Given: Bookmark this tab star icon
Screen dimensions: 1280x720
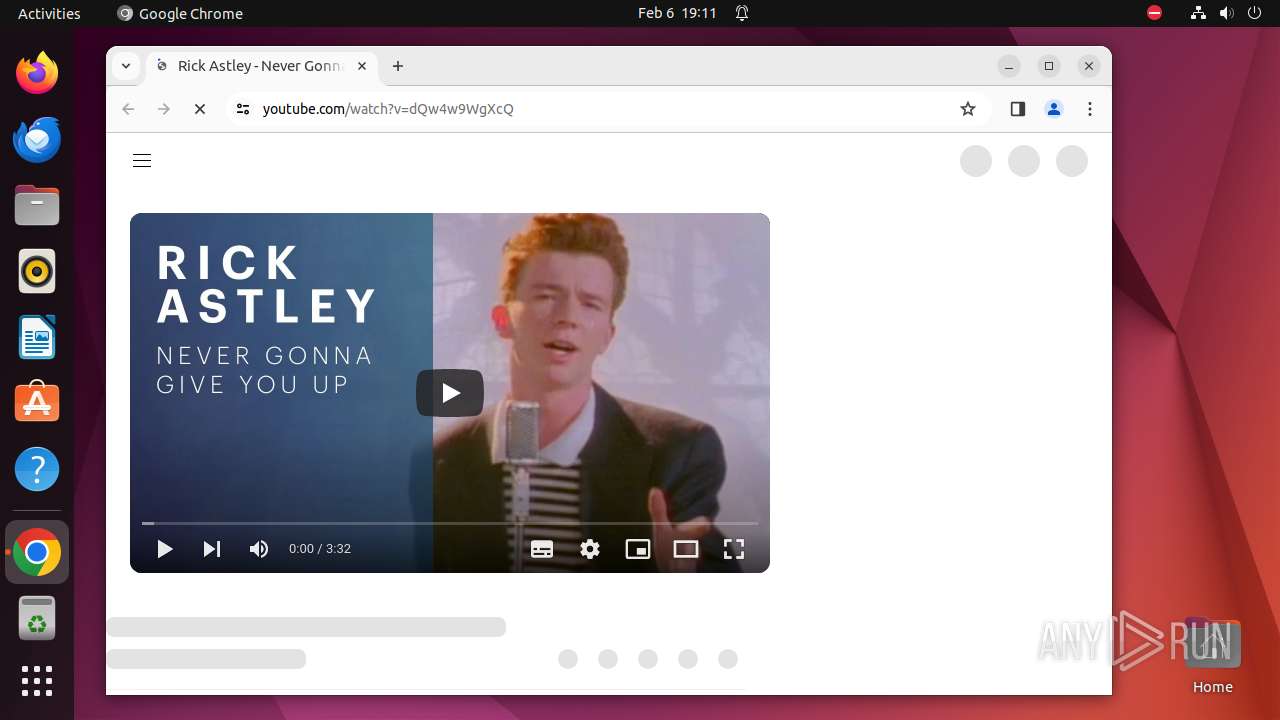Looking at the screenshot, I should pyautogui.click(x=968, y=109).
